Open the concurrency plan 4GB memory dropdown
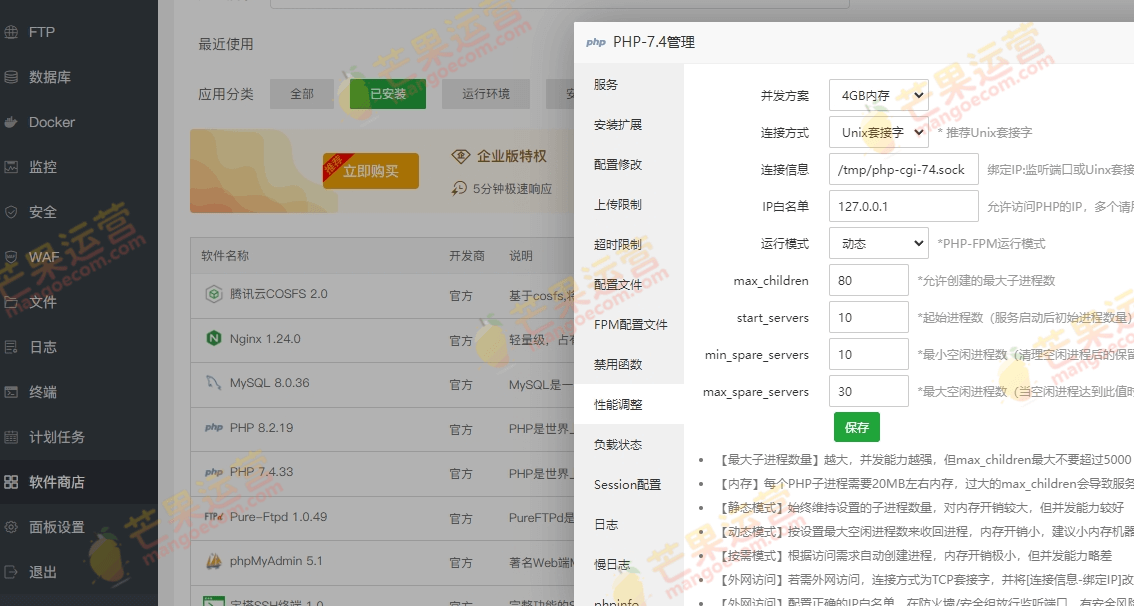Screen dimensions: 1134x606 point(878,96)
